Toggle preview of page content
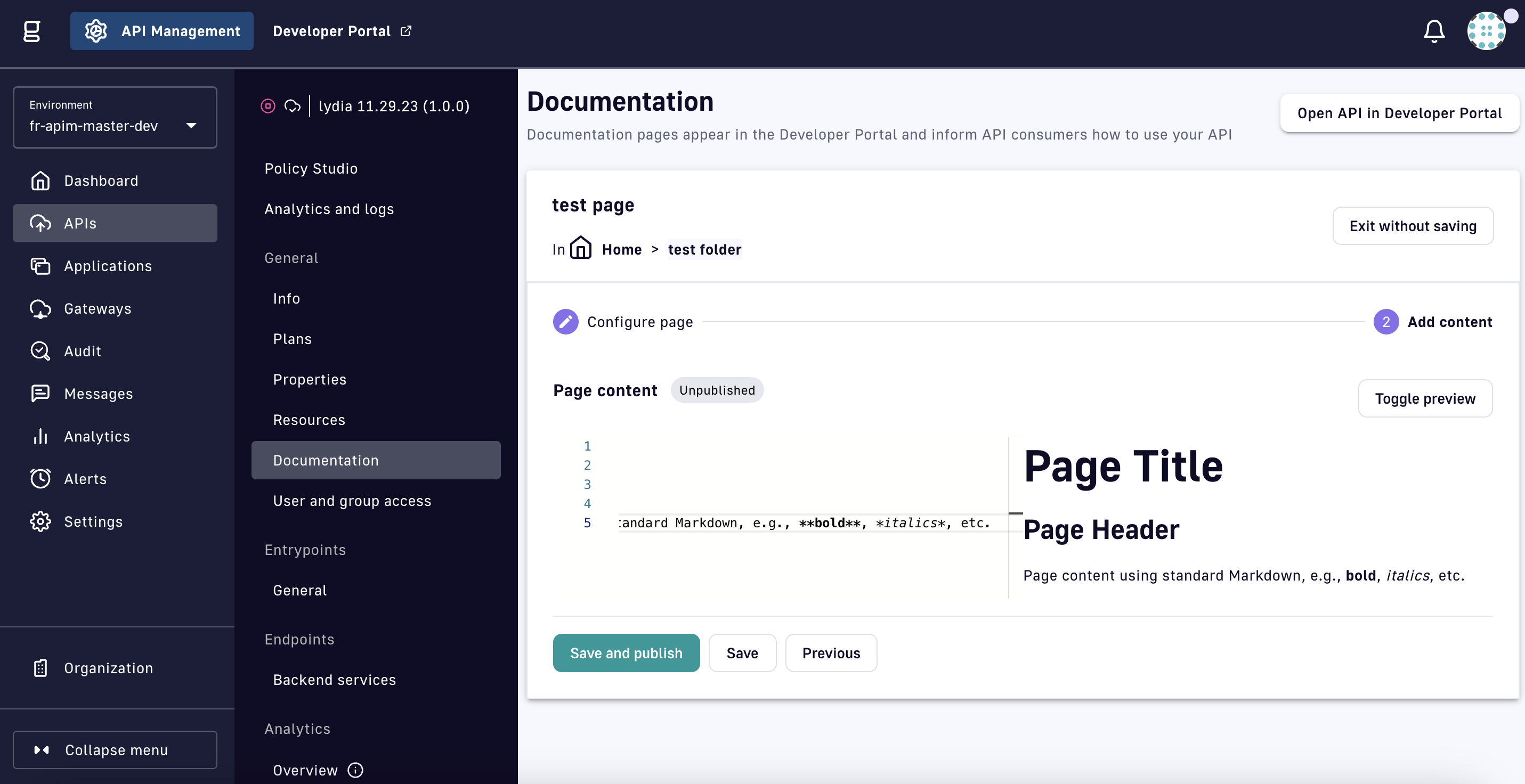This screenshot has height=784, width=1525. [1424, 398]
